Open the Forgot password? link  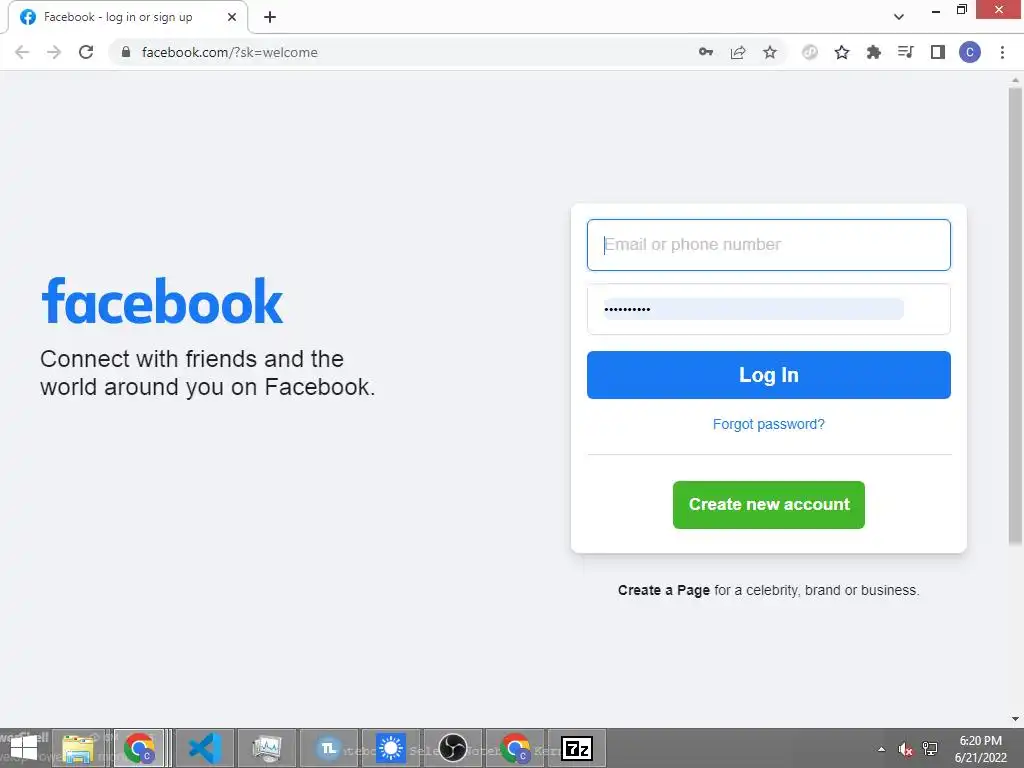point(769,424)
